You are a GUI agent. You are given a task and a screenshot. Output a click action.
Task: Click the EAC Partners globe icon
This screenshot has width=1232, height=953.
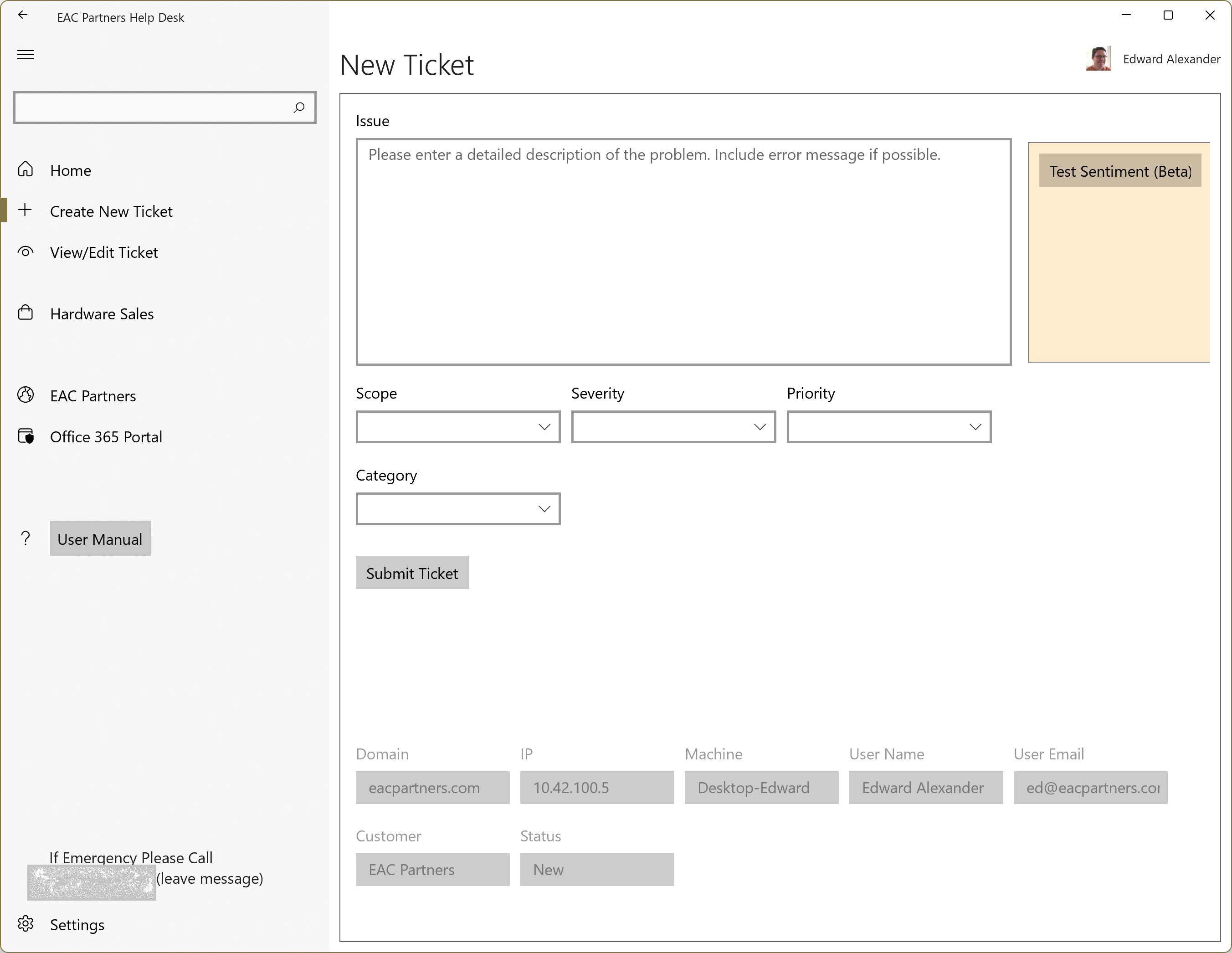click(x=26, y=395)
